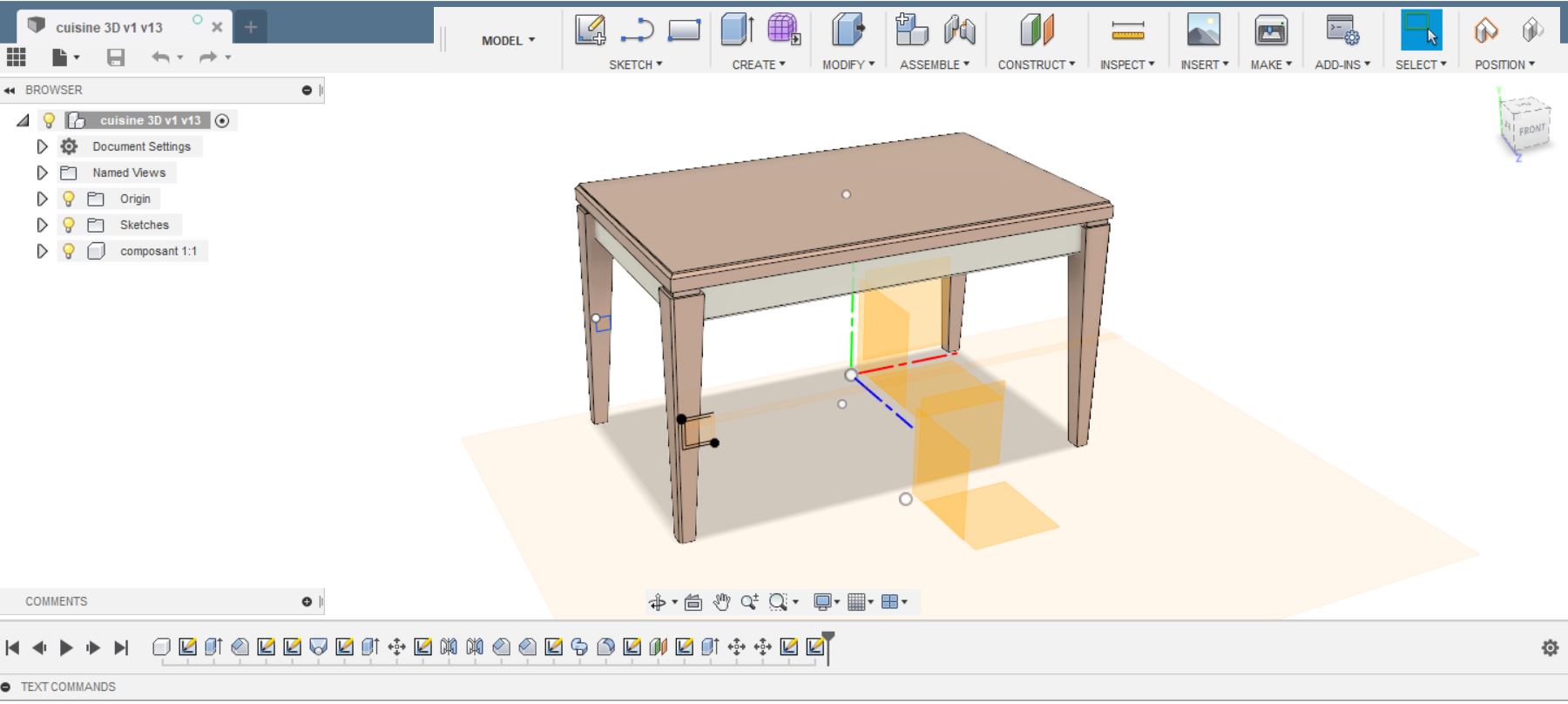Open the SKETCH menu
Viewport: 1568px width, 704px height.
coord(636,64)
